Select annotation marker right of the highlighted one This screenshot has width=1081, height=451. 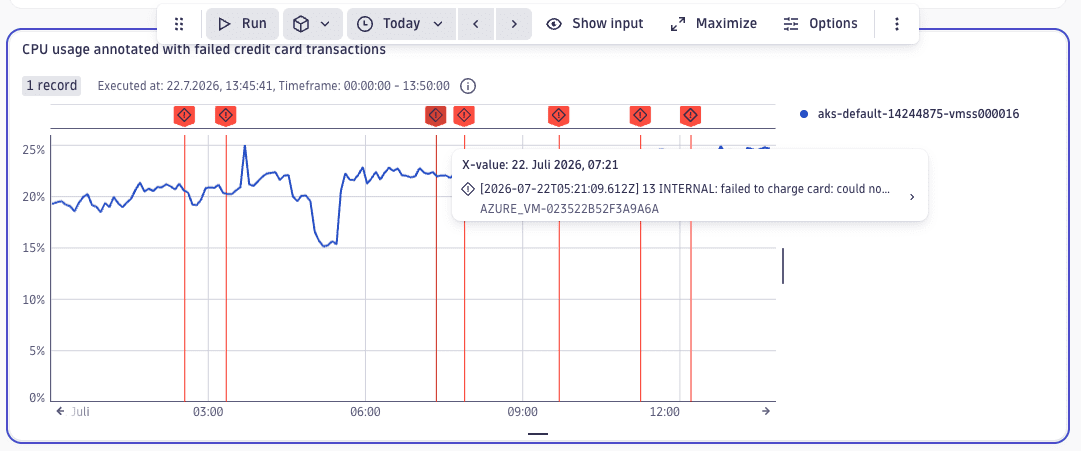coord(464,116)
